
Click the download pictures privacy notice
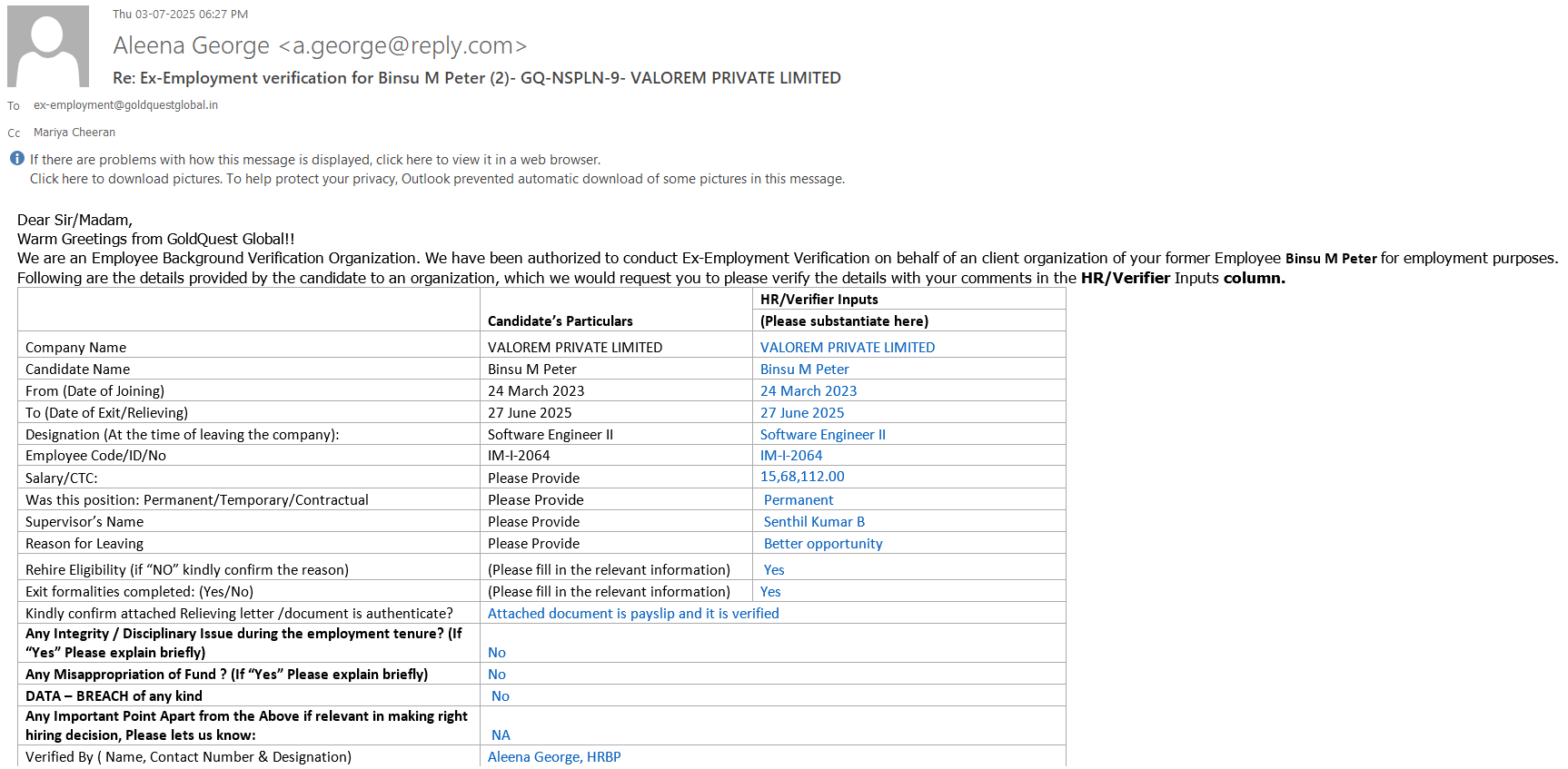point(437,179)
